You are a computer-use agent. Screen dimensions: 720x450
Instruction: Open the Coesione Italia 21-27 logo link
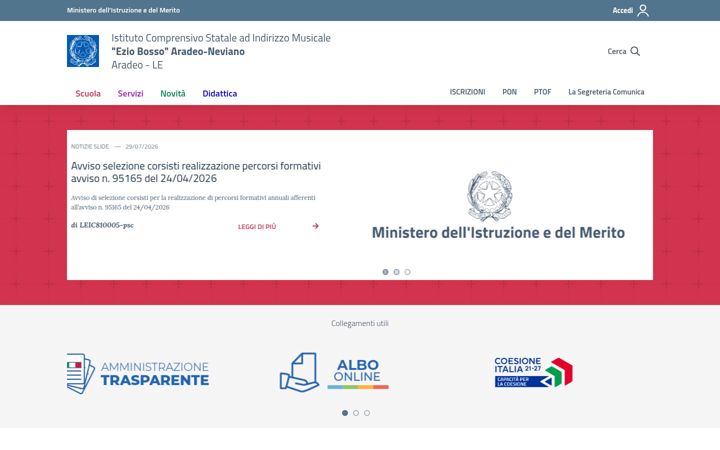534,372
